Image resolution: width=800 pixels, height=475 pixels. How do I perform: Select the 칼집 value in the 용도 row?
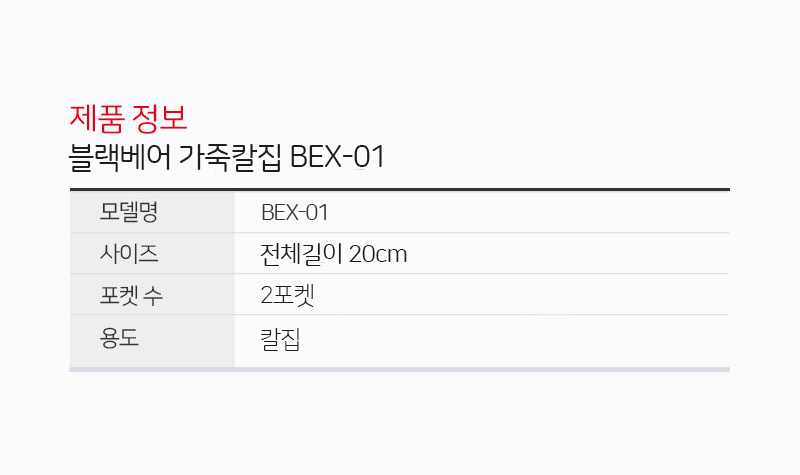click(x=280, y=339)
